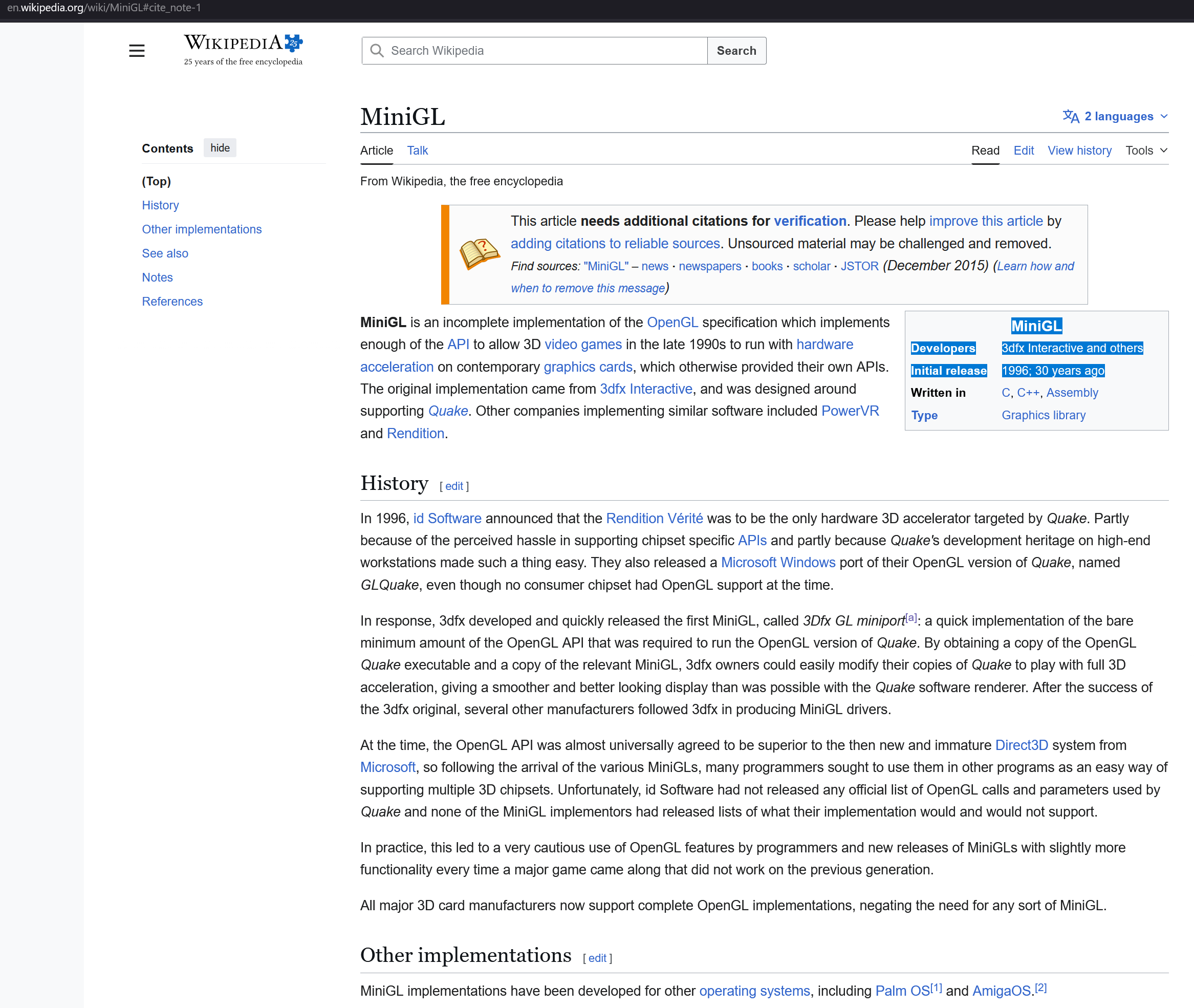
Task: Select the Edit tab
Action: click(1023, 151)
